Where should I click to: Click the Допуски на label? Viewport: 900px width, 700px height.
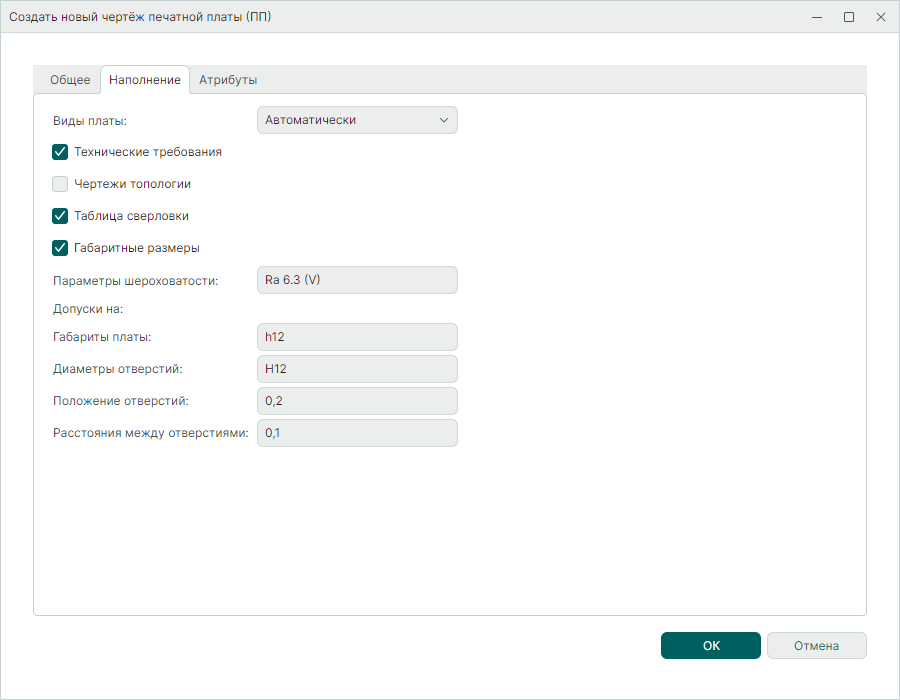point(88,309)
